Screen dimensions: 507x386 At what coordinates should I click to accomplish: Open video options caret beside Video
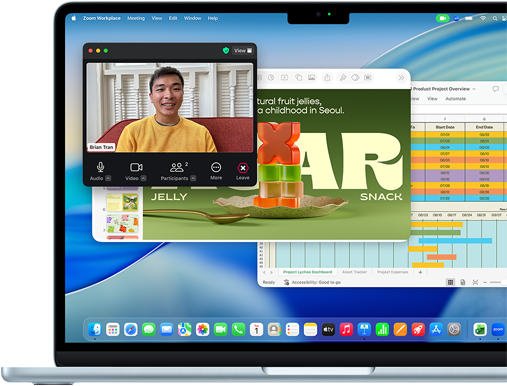coord(143,178)
